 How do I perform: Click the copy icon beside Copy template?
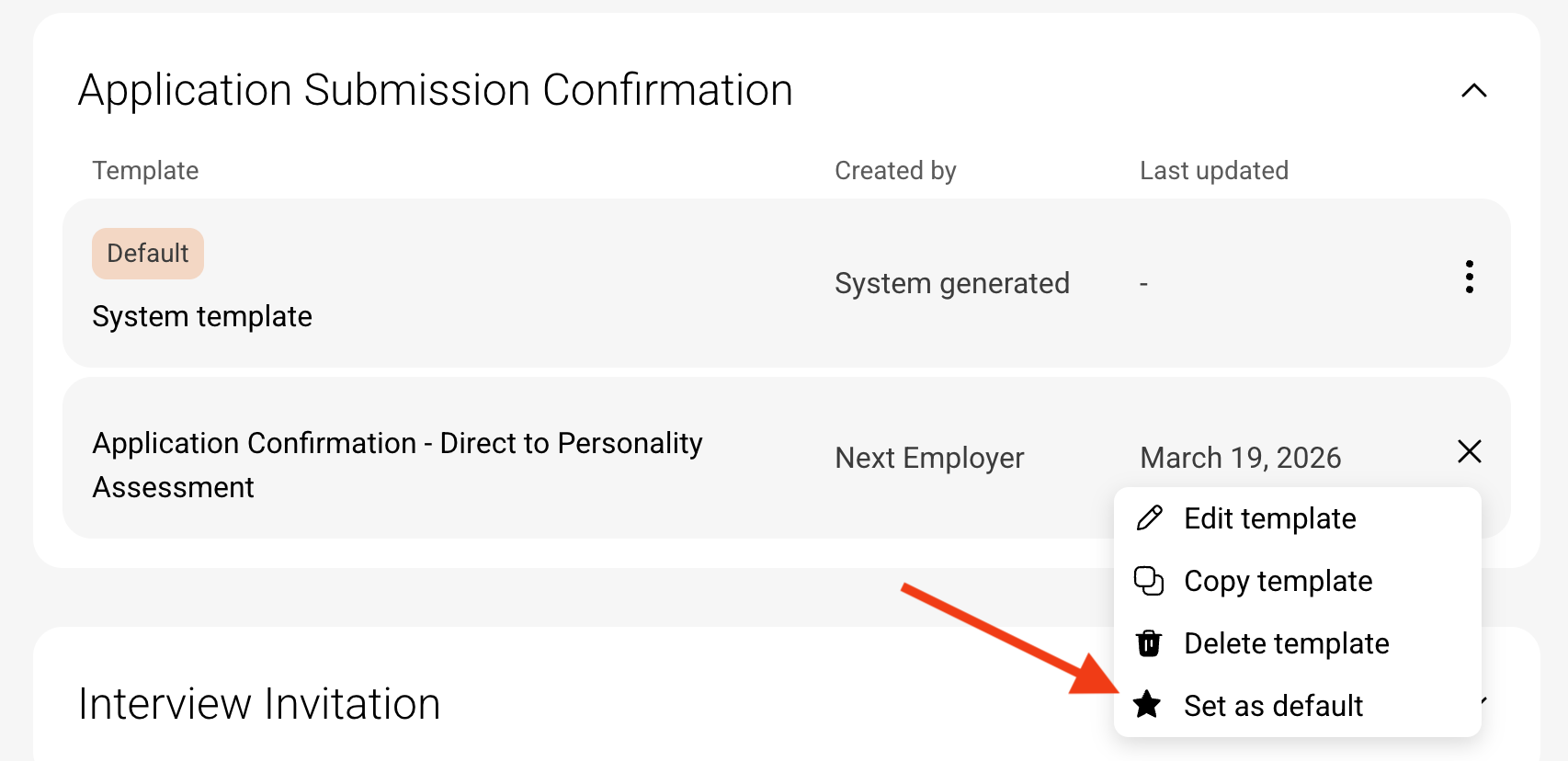click(1149, 581)
